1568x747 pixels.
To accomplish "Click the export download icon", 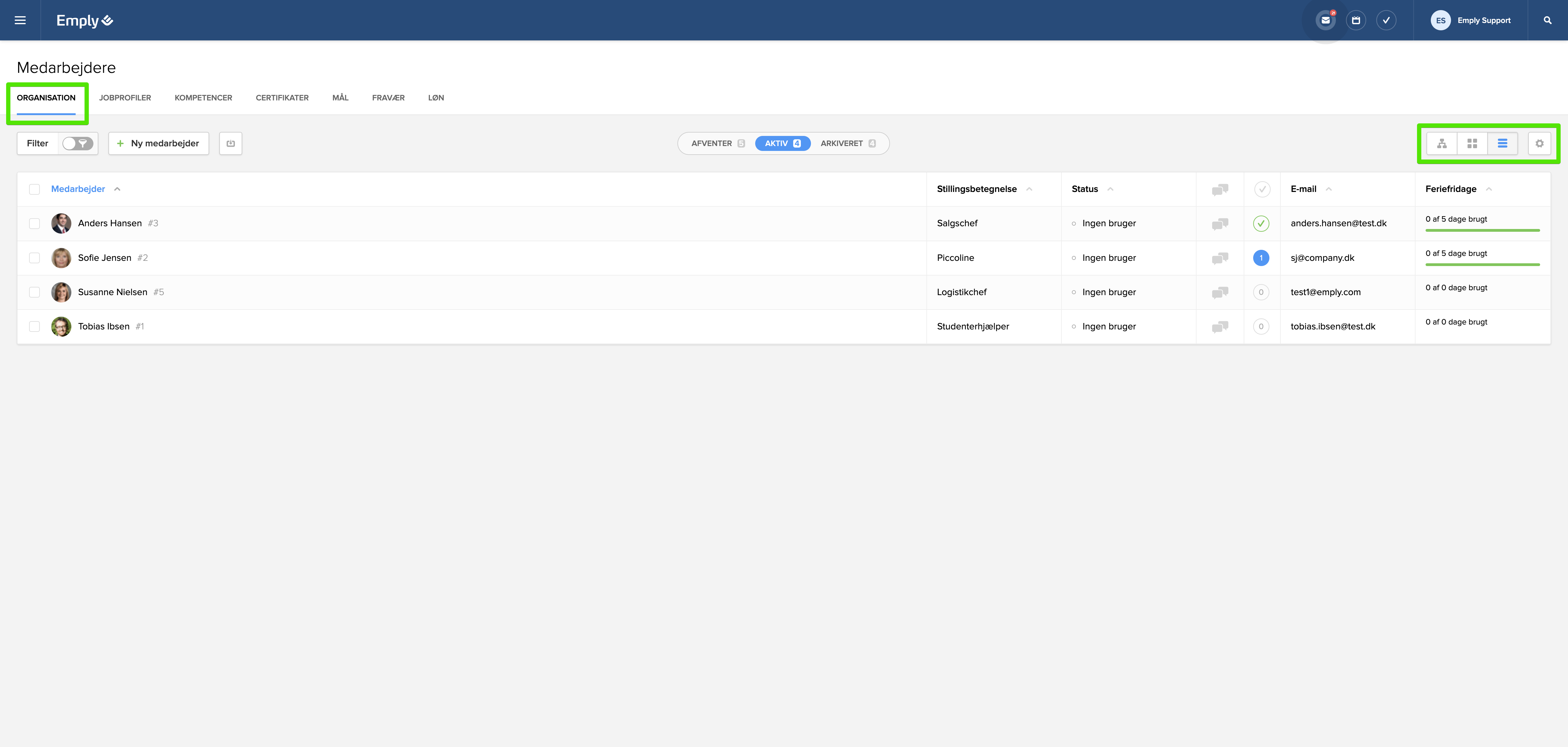I will 231,144.
